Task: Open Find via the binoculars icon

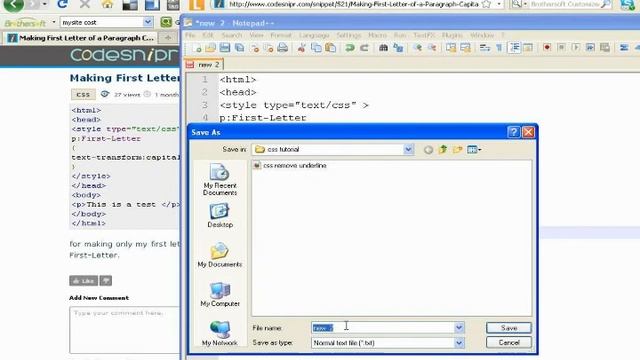Action: coord(383,48)
